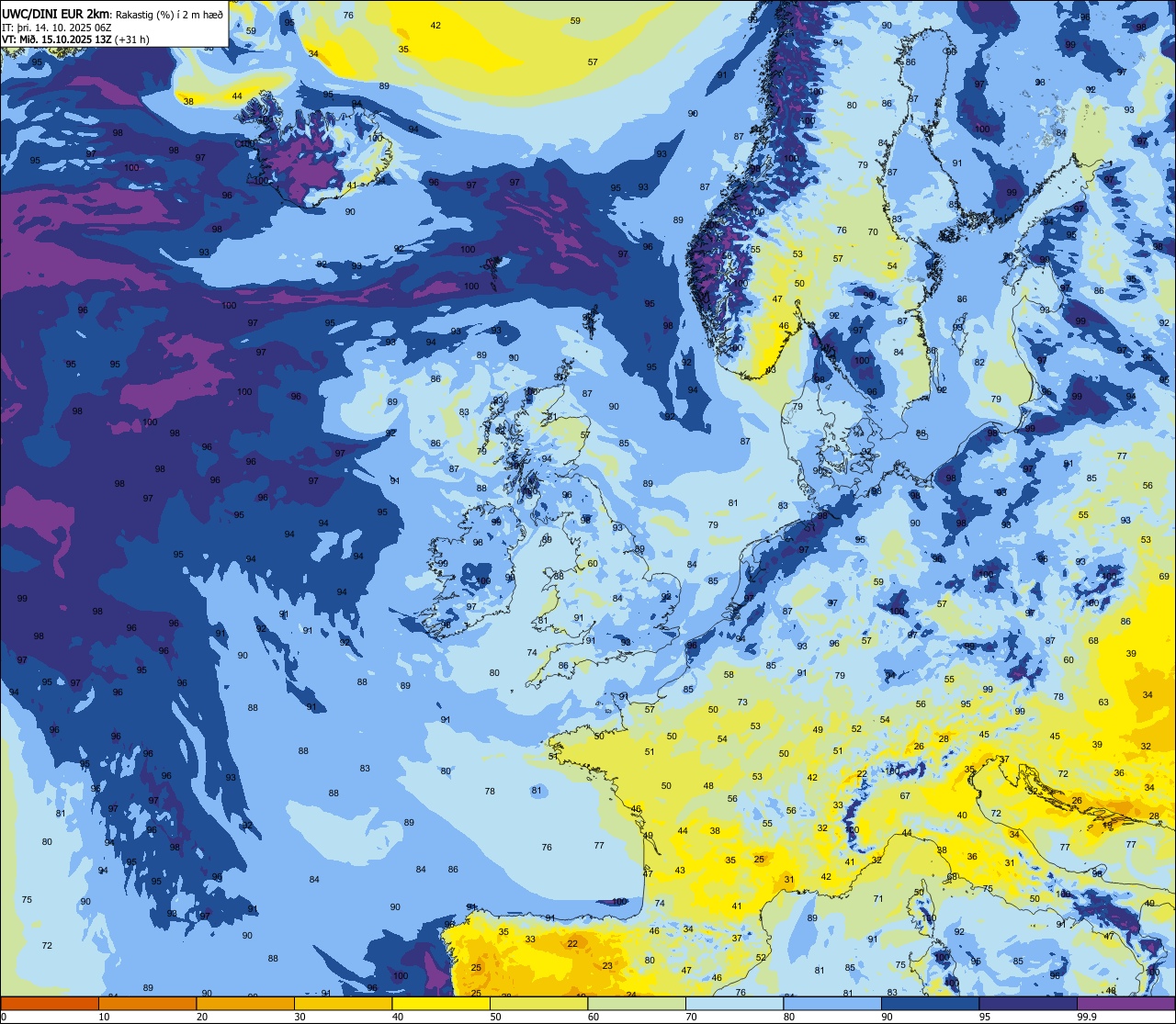Select the navy 95–99.9 legend swatch
The width and height of the screenshot is (1176, 1024).
(x=1028, y=1003)
